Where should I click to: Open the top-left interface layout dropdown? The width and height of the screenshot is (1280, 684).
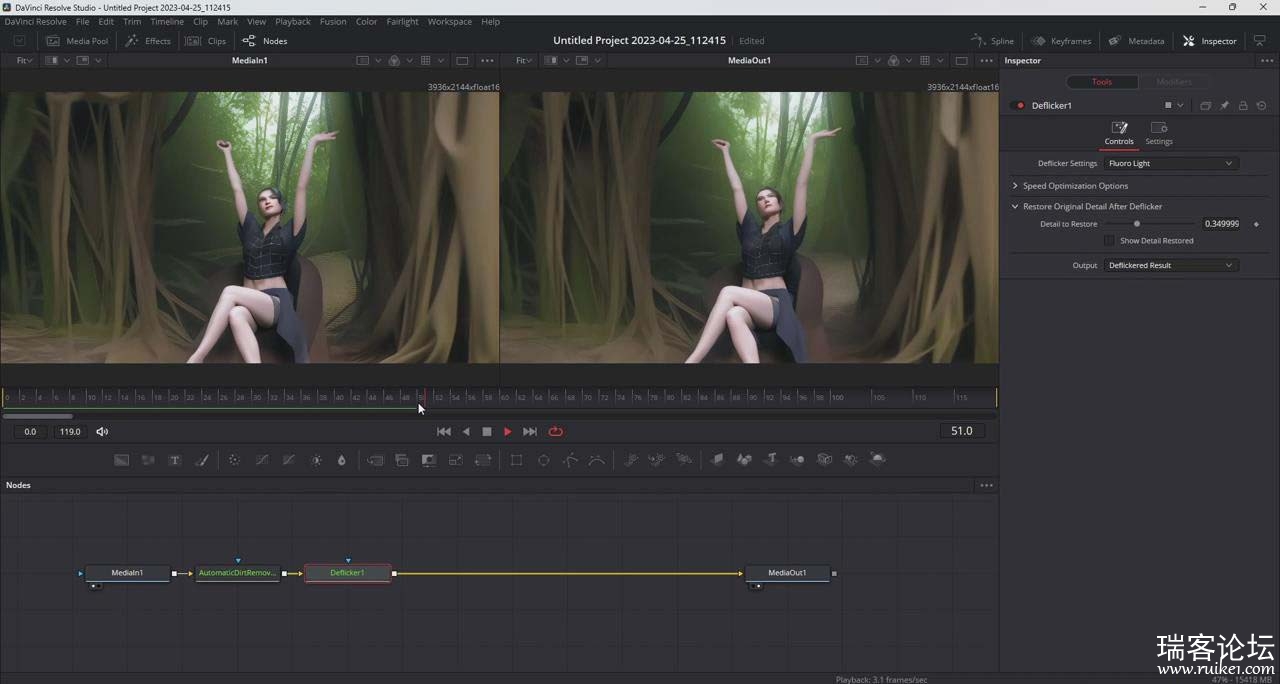click(20, 41)
